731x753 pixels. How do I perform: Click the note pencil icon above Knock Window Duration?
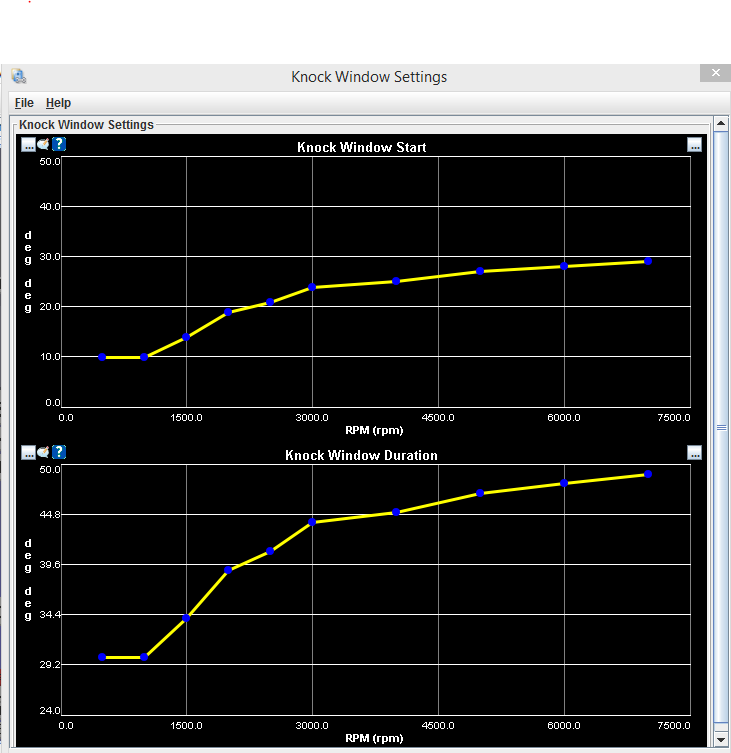click(x=43, y=452)
